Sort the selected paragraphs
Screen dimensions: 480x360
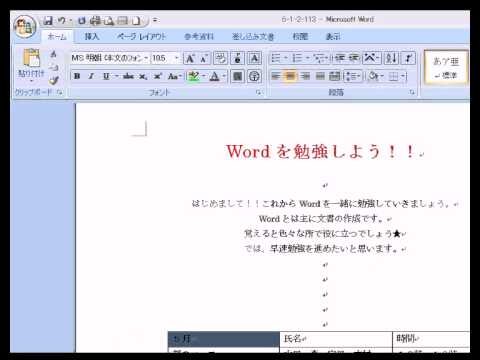coord(391,58)
